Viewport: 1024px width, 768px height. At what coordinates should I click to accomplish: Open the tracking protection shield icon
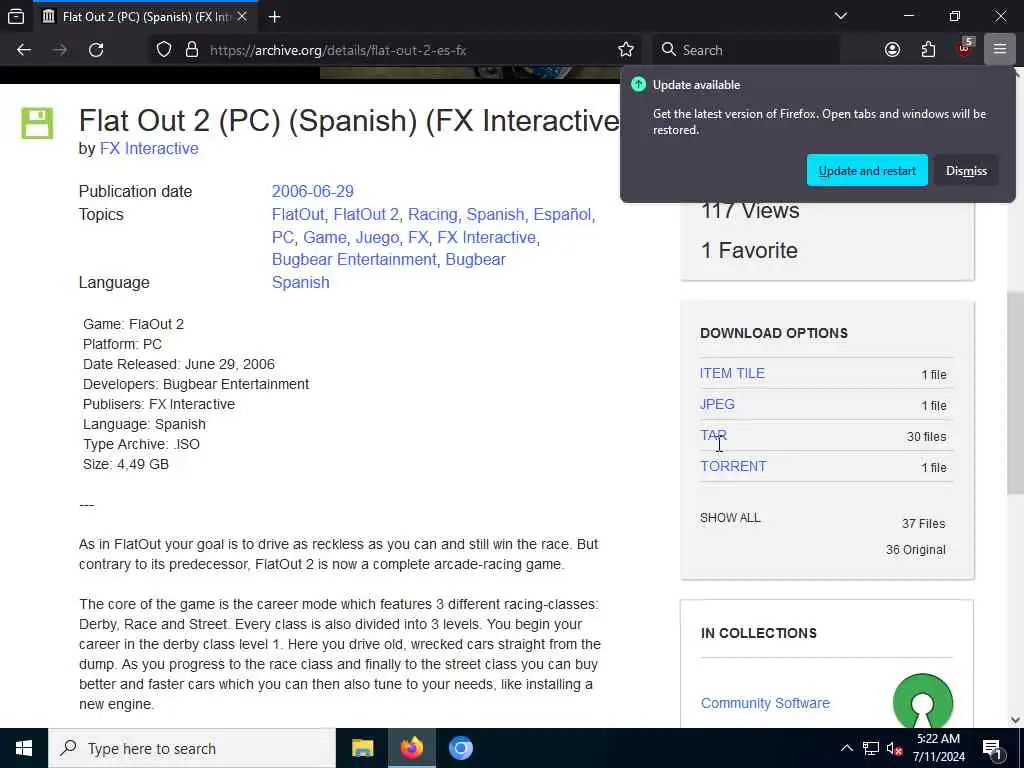[x=164, y=50]
